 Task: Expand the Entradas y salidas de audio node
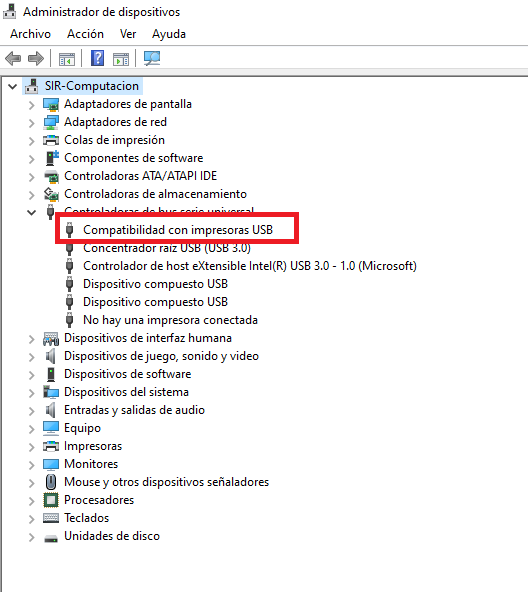click(x=32, y=411)
